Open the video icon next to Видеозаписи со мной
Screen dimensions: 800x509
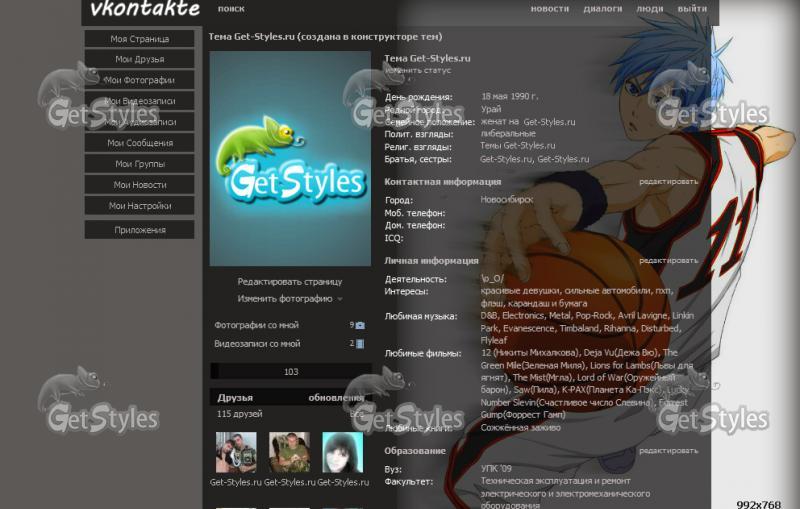[360, 344]
